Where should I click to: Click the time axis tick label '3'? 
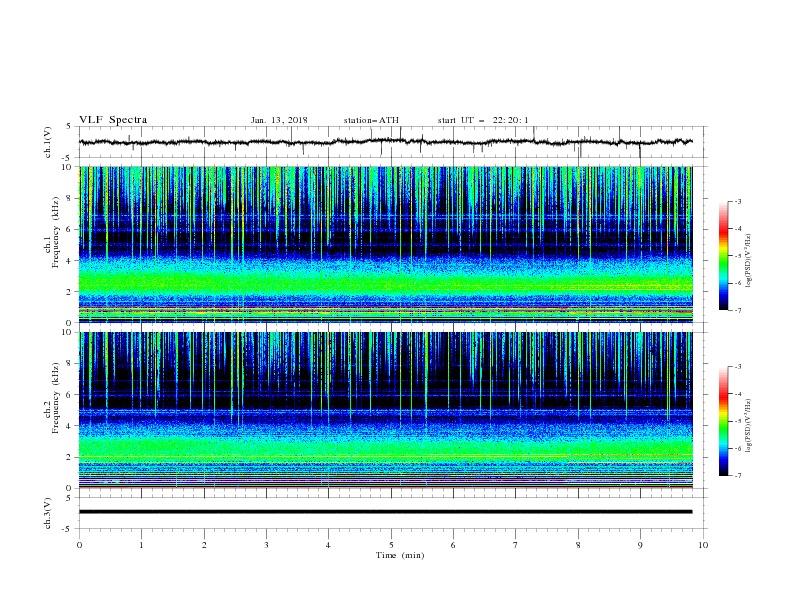click(266, 545)
